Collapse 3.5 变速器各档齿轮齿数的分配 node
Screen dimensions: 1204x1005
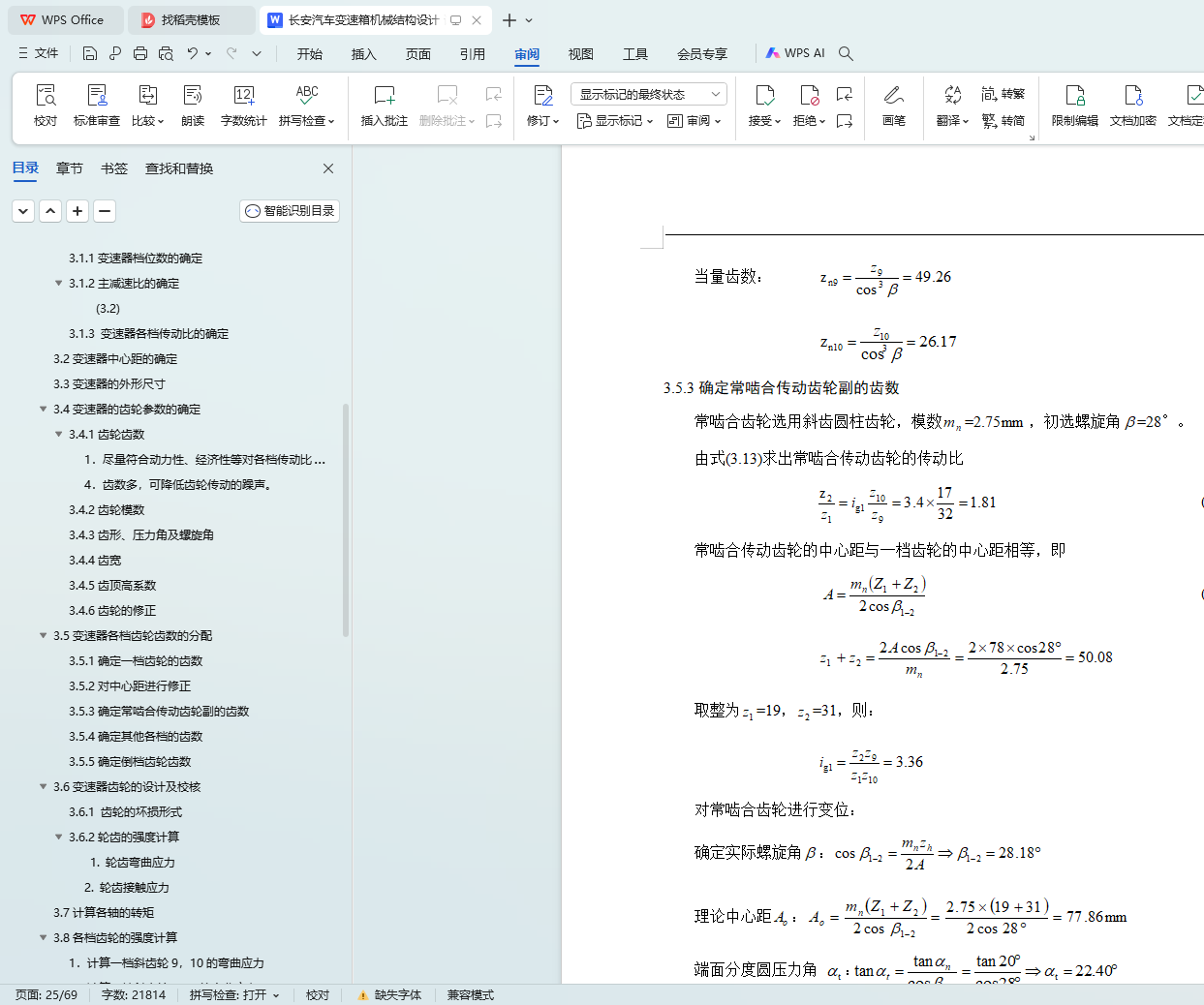[x=44, y=636]
